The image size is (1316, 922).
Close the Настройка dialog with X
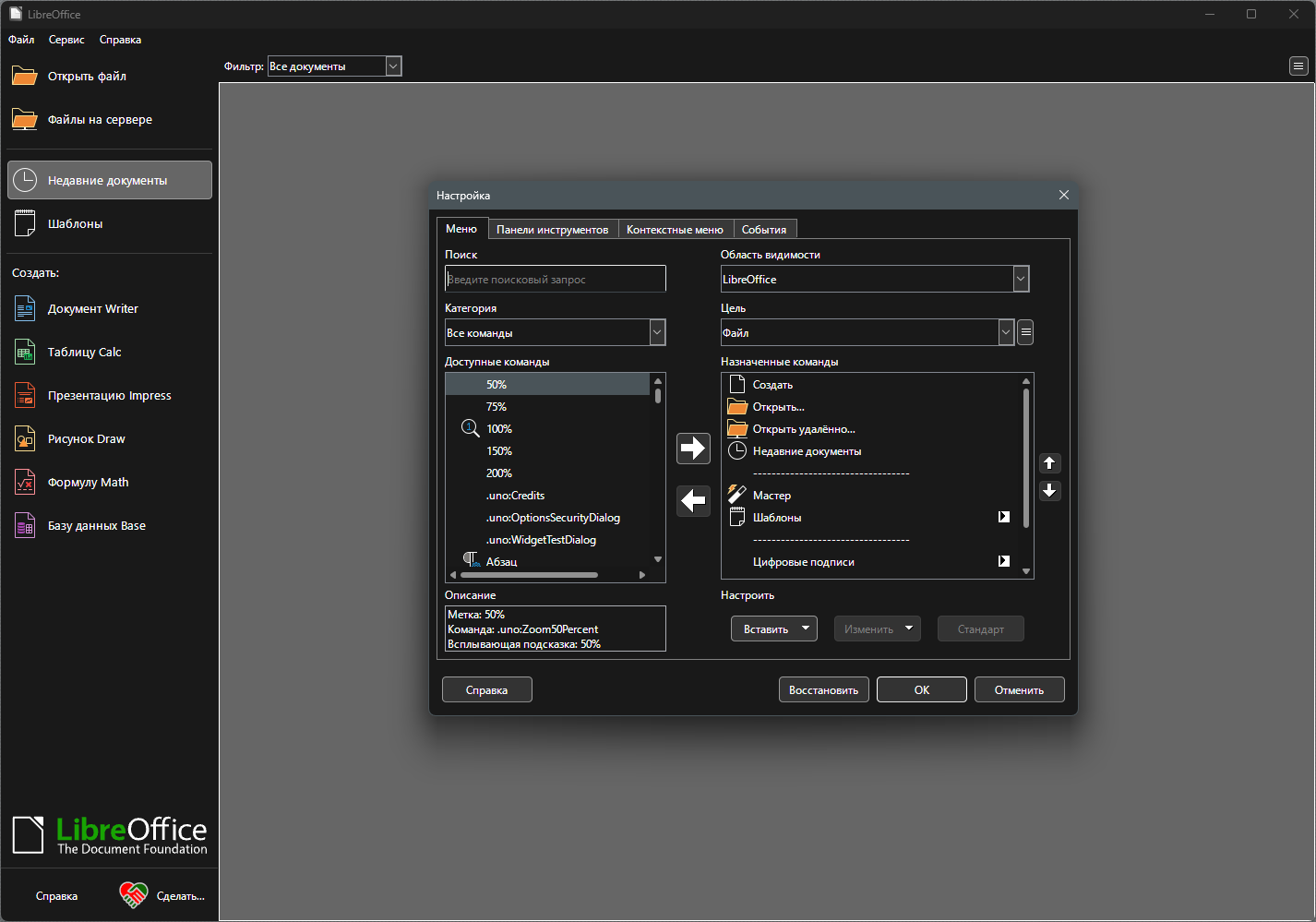click(x=1063, y=195)
